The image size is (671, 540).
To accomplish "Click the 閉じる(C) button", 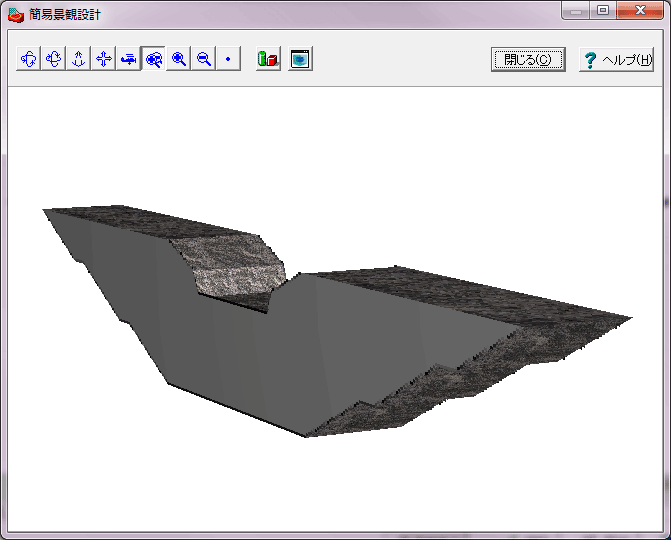I will click(x=528, y=59).
